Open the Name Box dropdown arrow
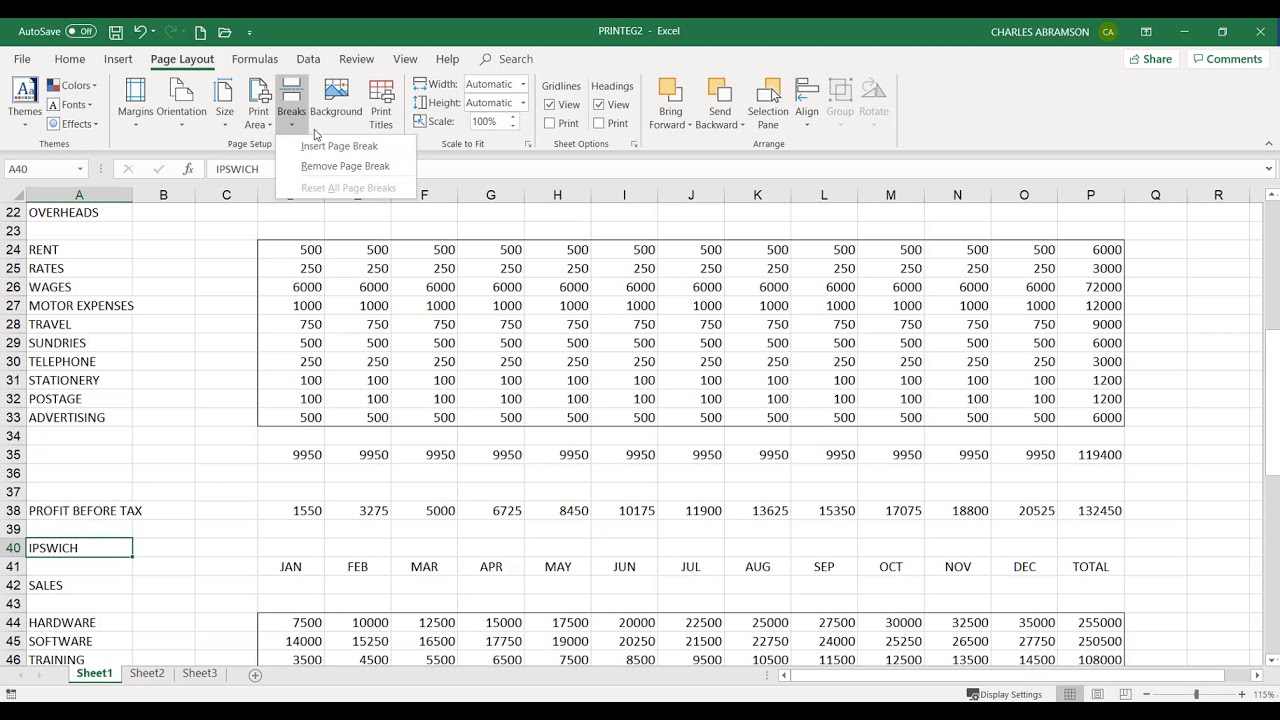Image resolution: width=1280 pixels, height=720 pixels. pos(80,169)
